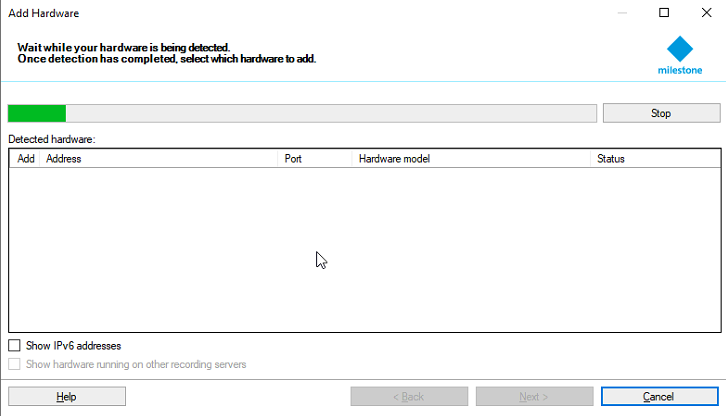
Task: Go Back to the previous step
Action: click(409, 397)
